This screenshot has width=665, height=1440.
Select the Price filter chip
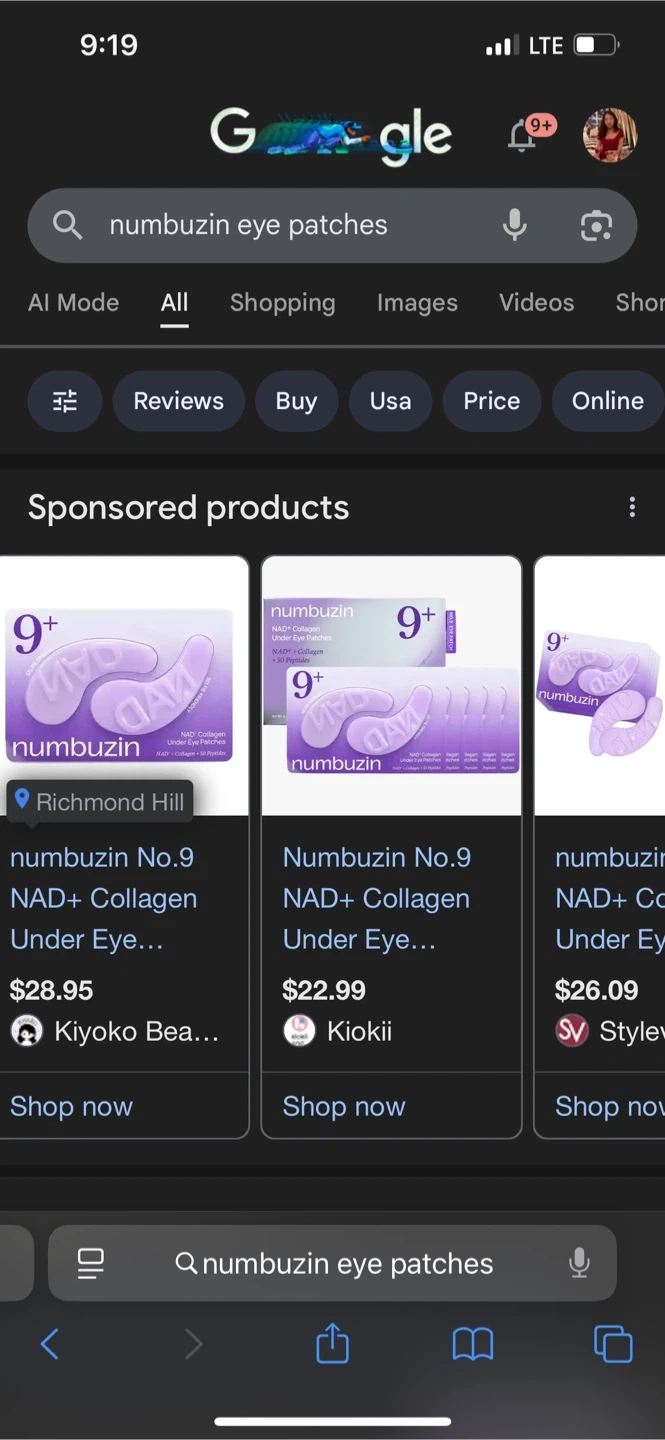point(491,401)
